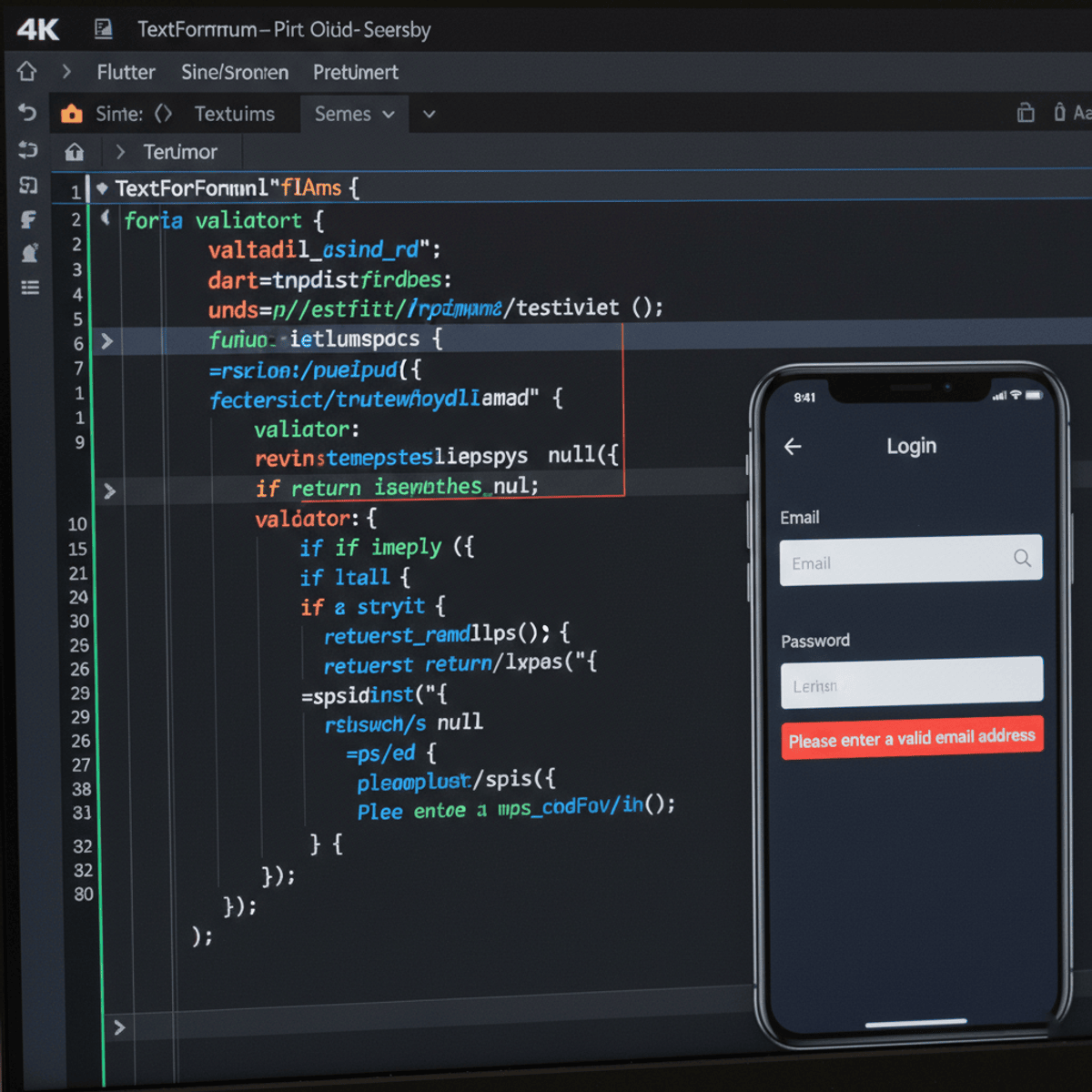
Task: Click the Pretumert menu item
Action: pyautogui.click(x=356, y=72)
